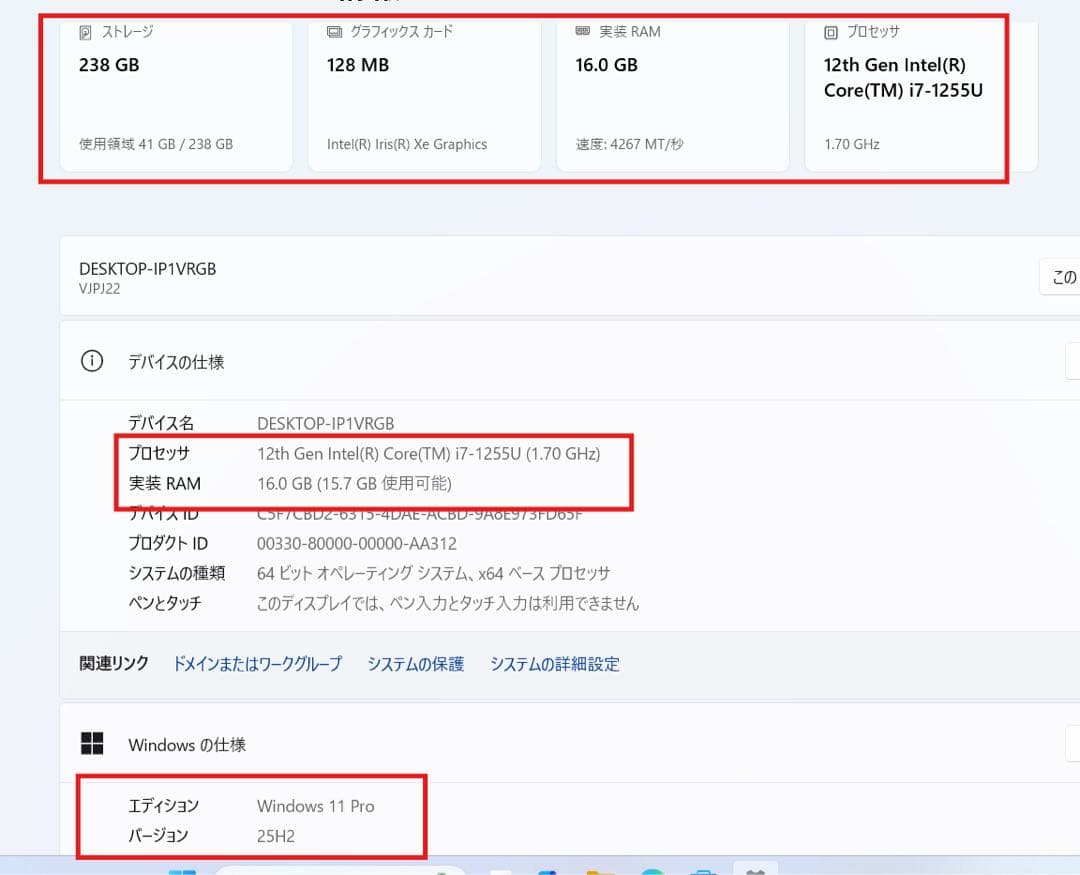Image resolution: width=1080 pixels, height=875 pixels.
Task: Click the グラフィックス カード icon
Action: pyautogui.click(x=334, y=31)
